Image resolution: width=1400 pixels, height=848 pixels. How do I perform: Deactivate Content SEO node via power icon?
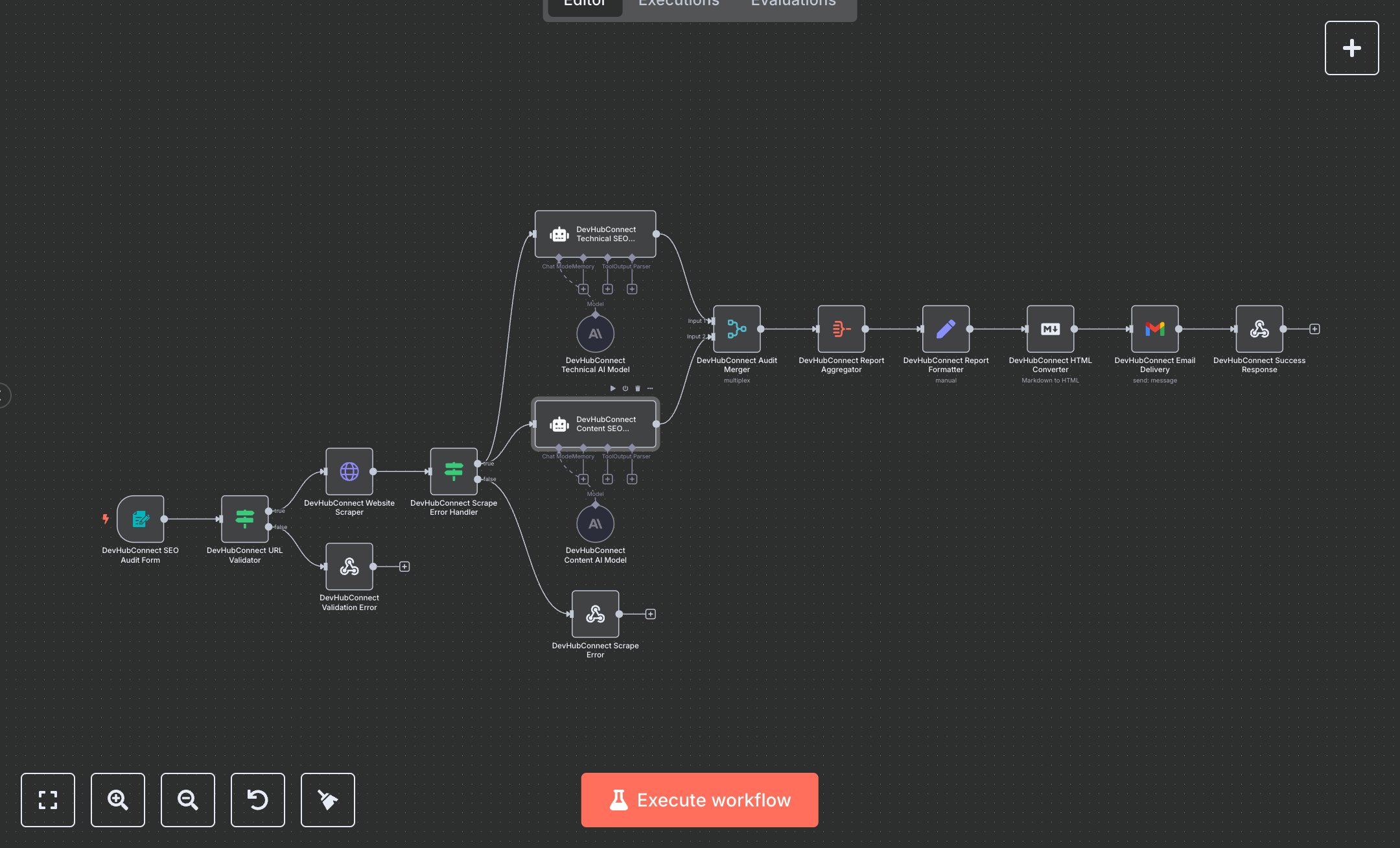[625, 388]
